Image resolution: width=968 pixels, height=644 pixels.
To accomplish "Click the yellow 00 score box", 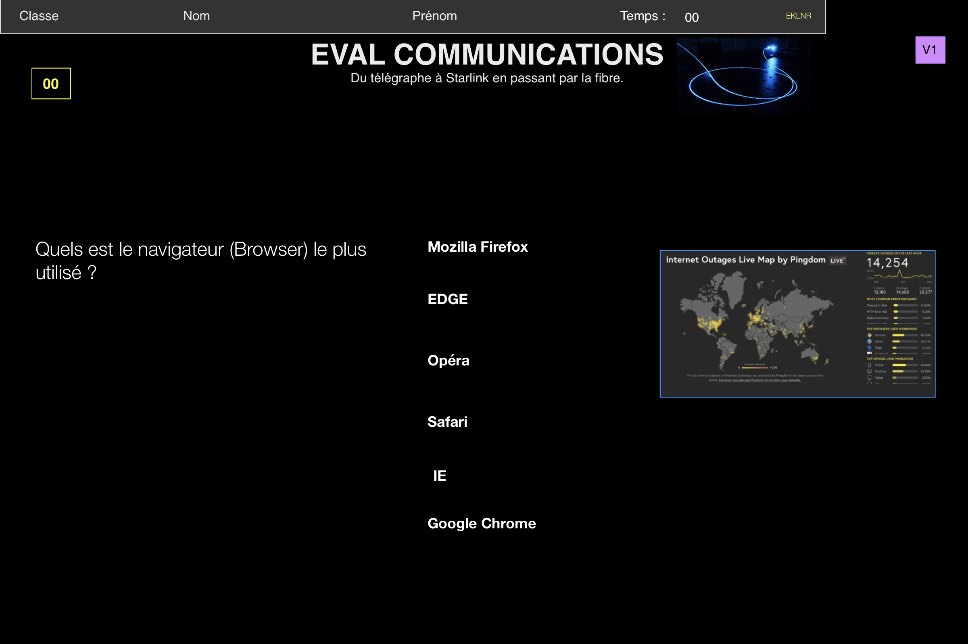I will point(51,83).
